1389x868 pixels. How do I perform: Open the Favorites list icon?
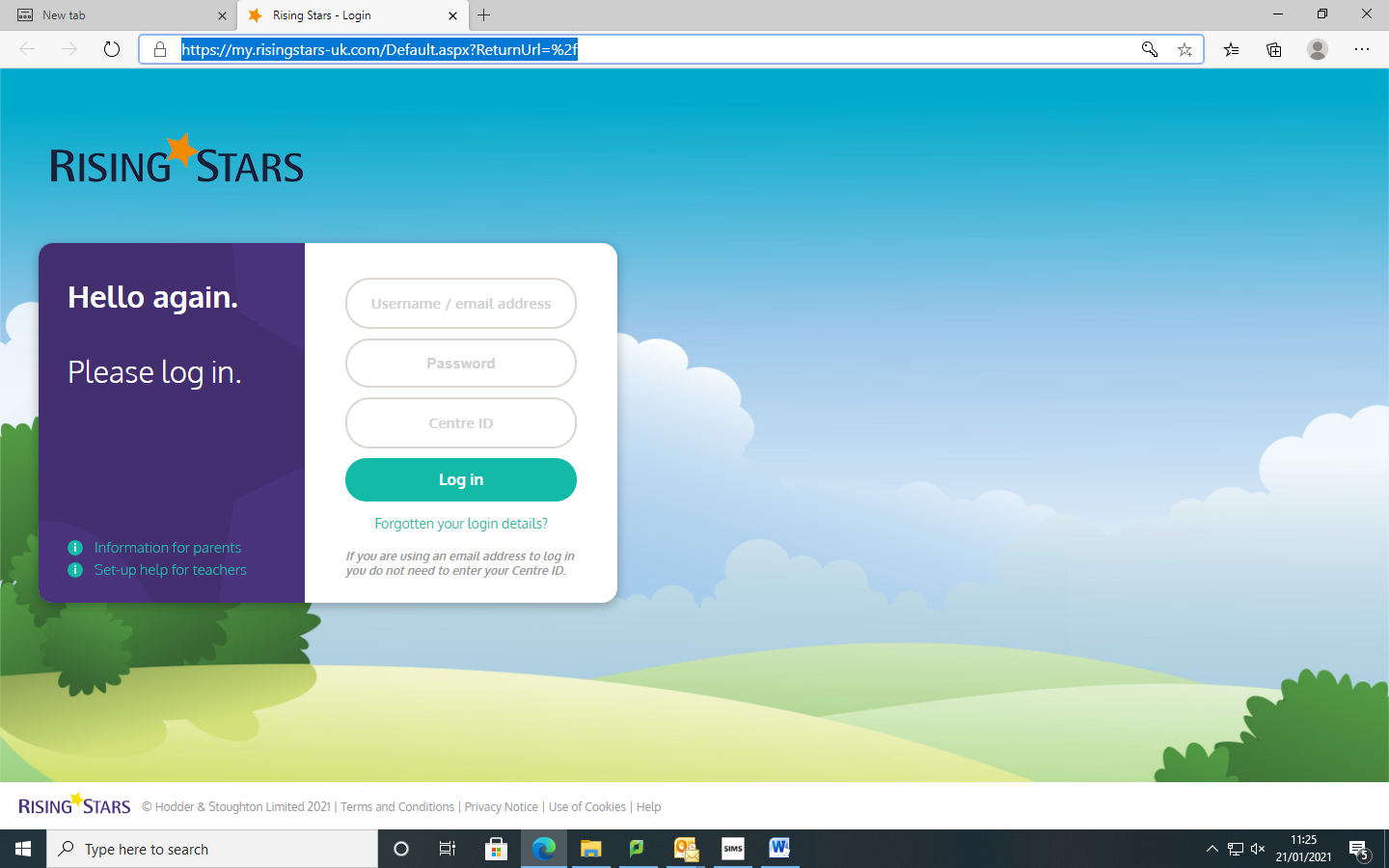1232,49
